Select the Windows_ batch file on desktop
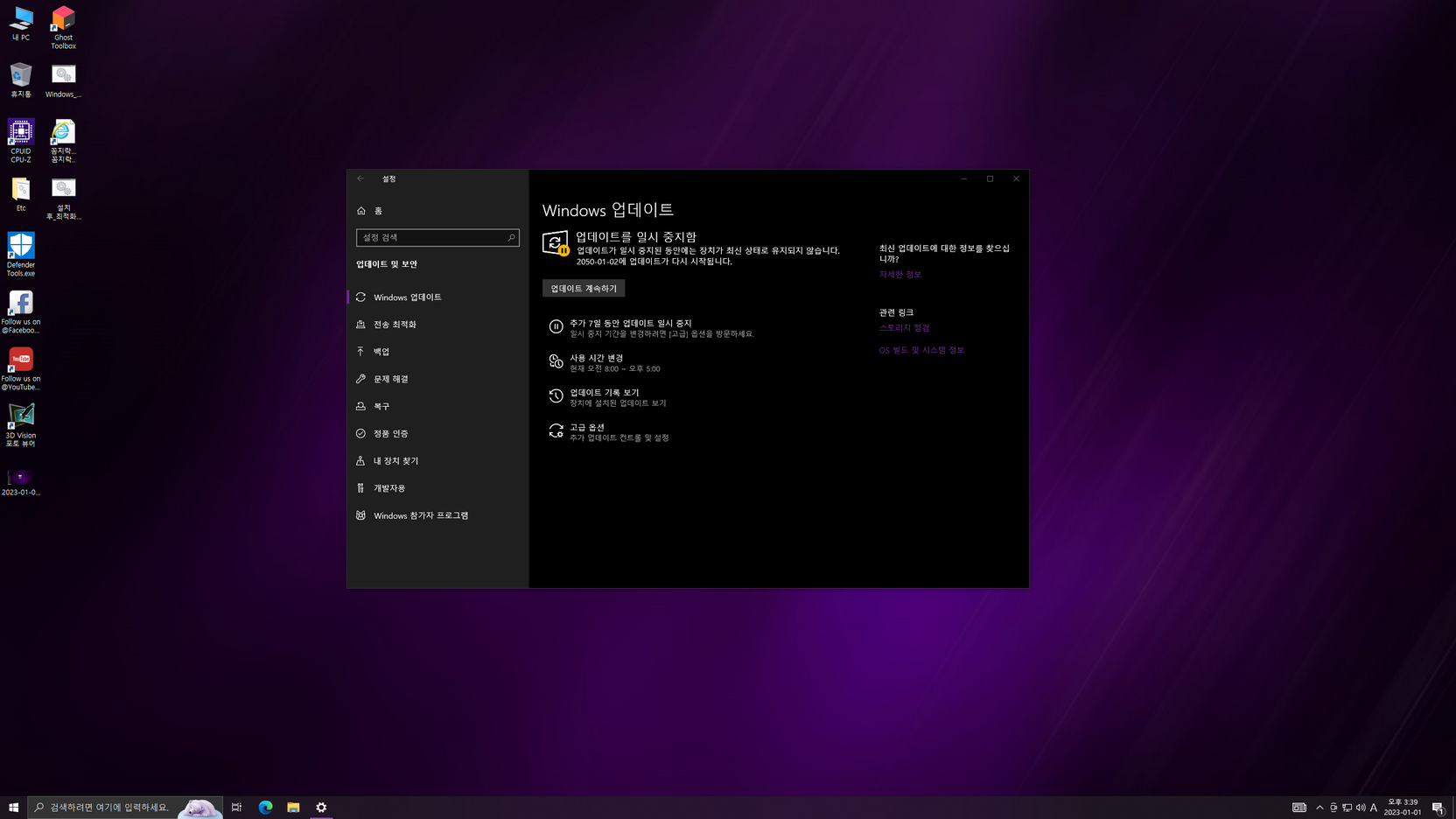The image size is (1456, 819). coord(63,80)
